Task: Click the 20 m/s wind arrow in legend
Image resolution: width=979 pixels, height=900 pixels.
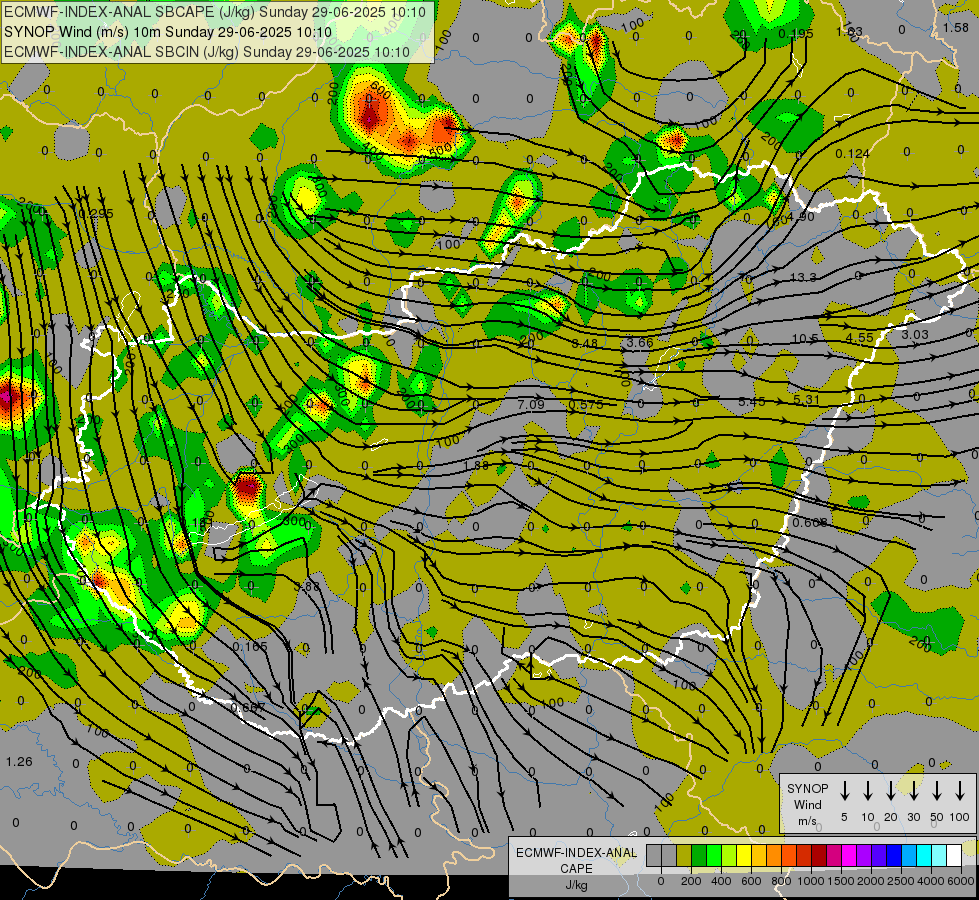Action: 890,790
